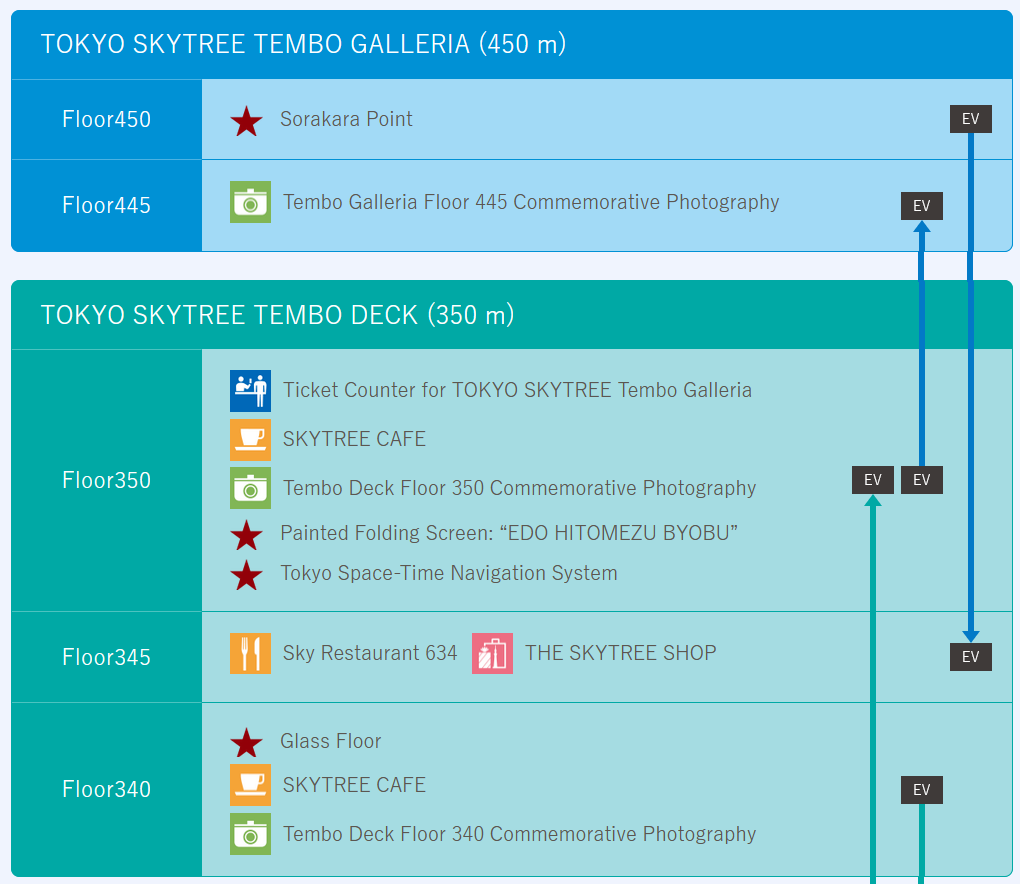Viewport: 1020px width, 884px height.
Task: Select SKYTREE CAFE text on Floor340
Action: pos(354,785)
